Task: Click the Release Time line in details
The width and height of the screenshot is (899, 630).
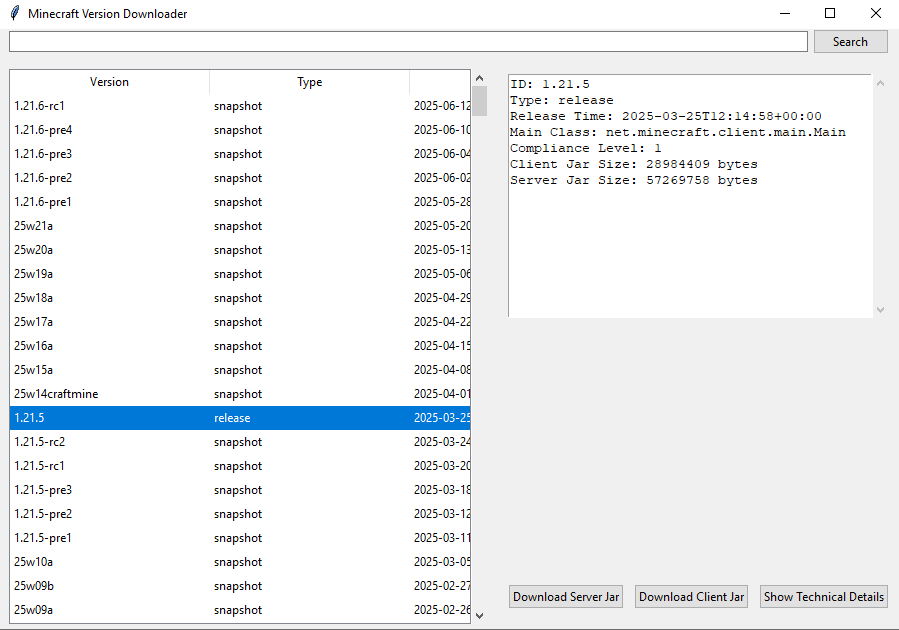Action: click(666, 116)
